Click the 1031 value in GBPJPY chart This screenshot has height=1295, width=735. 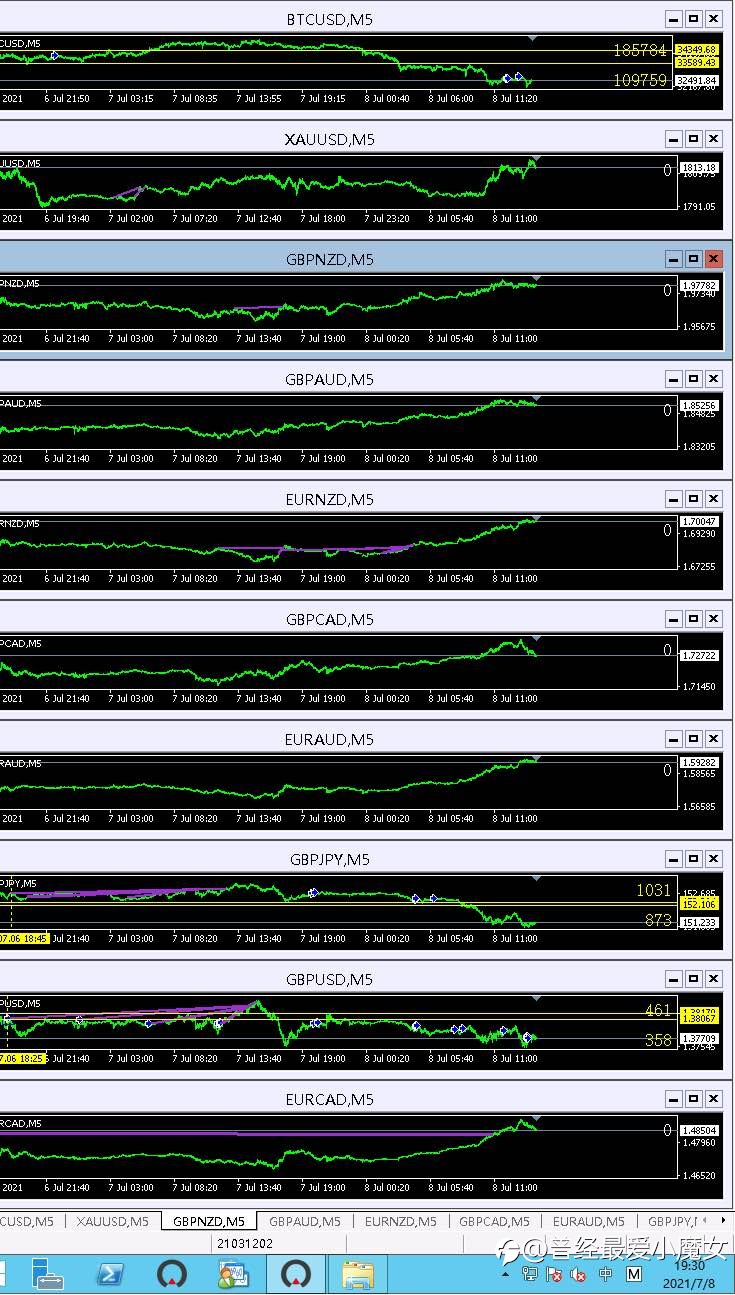click(x=654, y=890)
